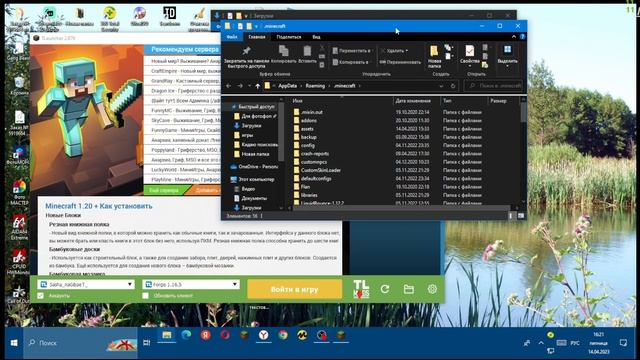This screenshot has height=360, width=640.
Task: Click AppData breadcrumb in address bar
Action: [x=287, y=86]
